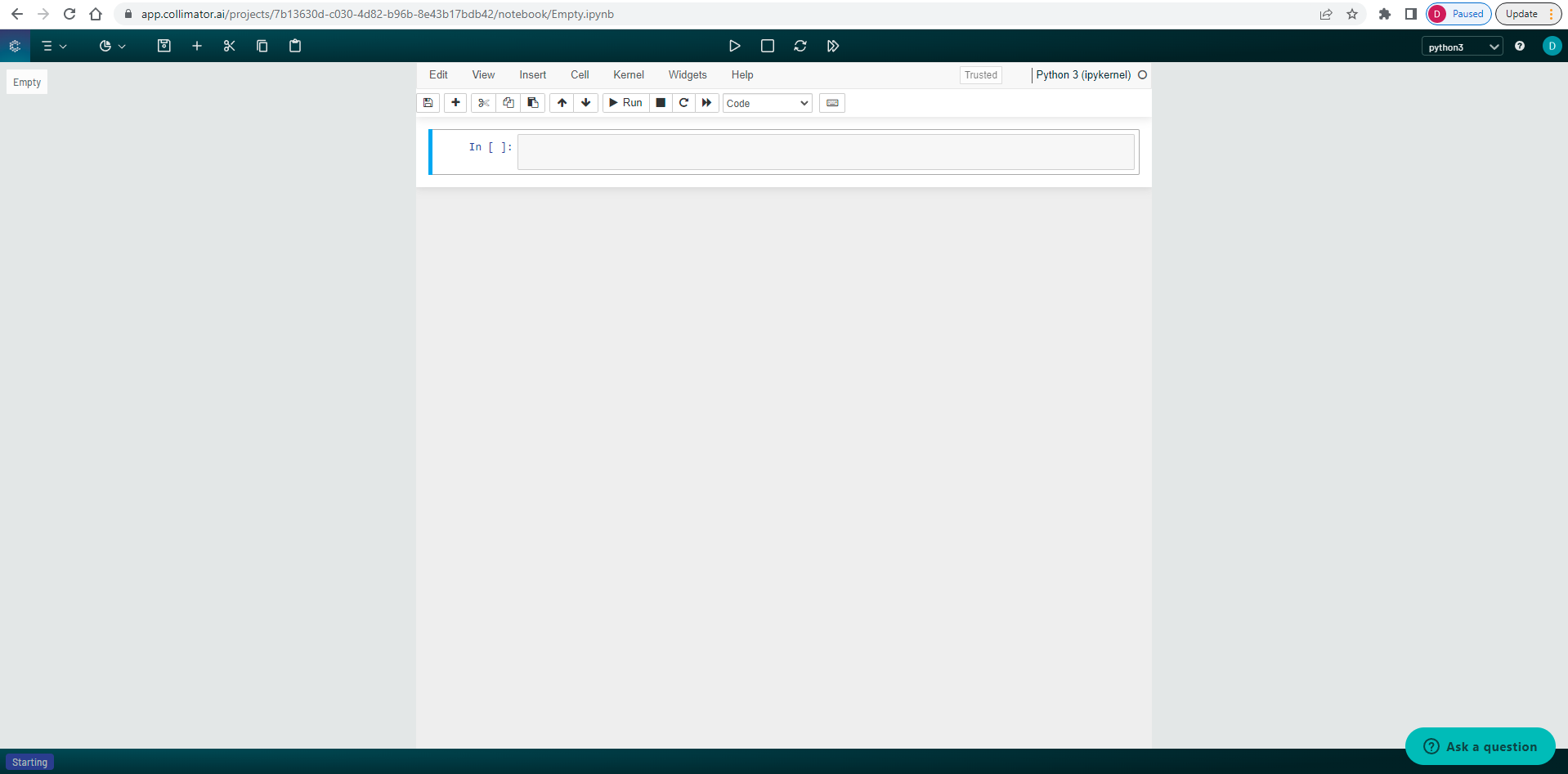Expand the pie chart icon chevron menu

(x=123, y=46)
